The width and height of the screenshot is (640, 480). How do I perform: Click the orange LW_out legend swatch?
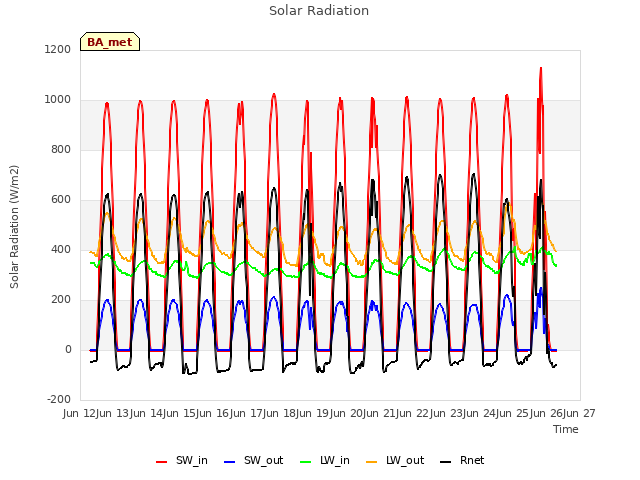click(372, 462)
